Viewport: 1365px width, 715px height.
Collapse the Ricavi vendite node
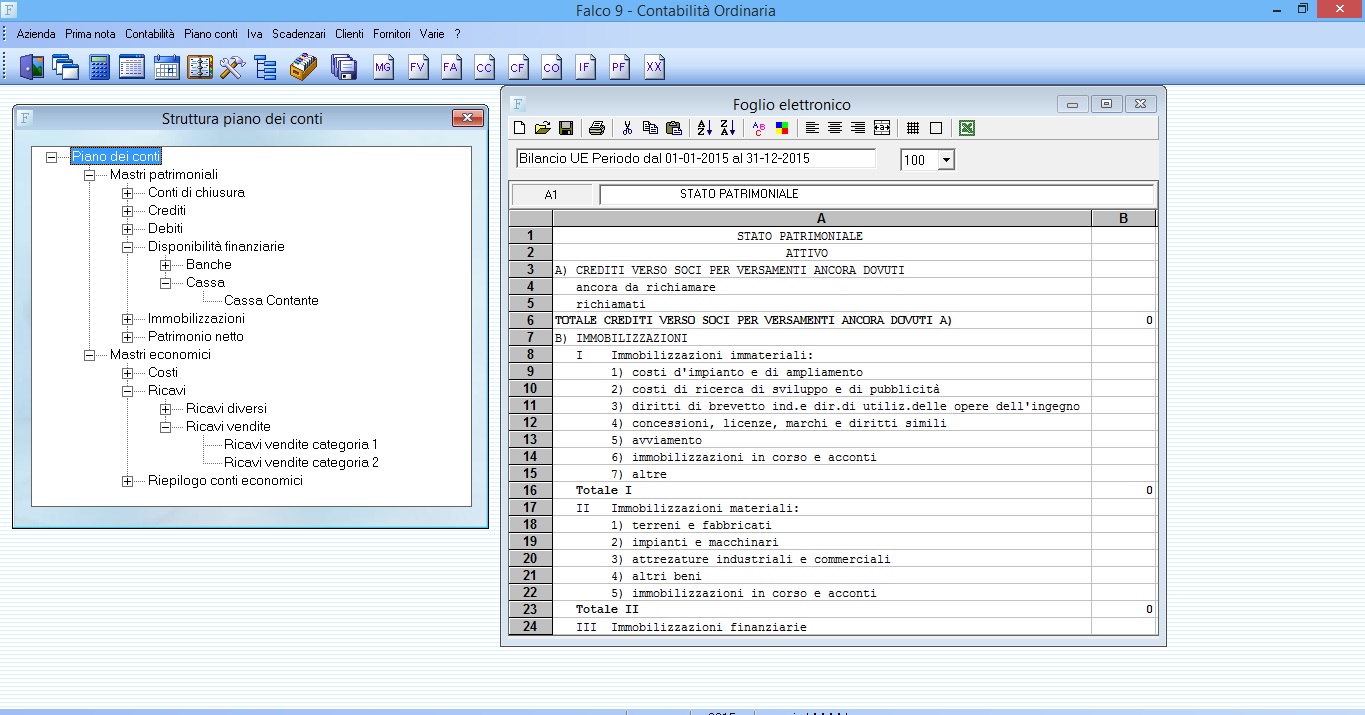click(x=165, y=427)
